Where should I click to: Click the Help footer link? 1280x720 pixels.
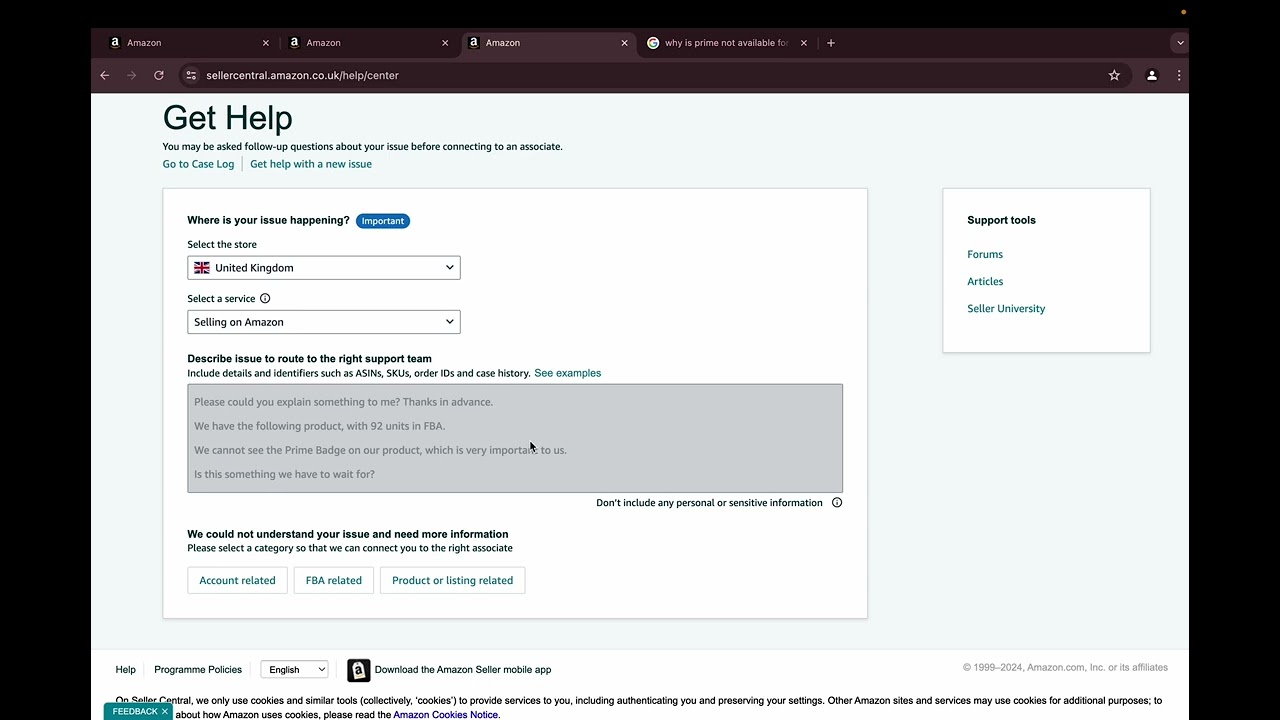tap(125, 670)
